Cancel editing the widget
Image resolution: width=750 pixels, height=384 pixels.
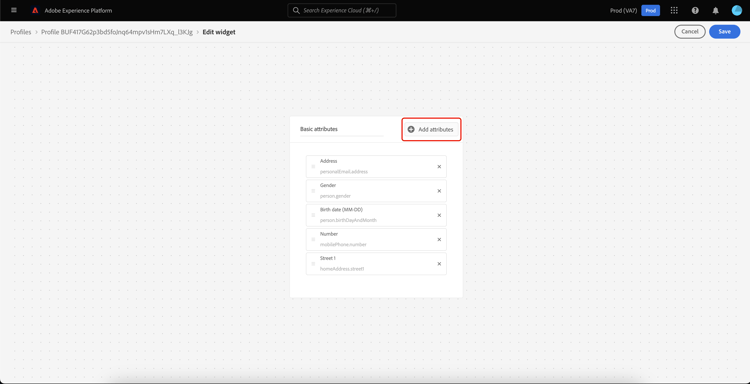click(690, 32)
